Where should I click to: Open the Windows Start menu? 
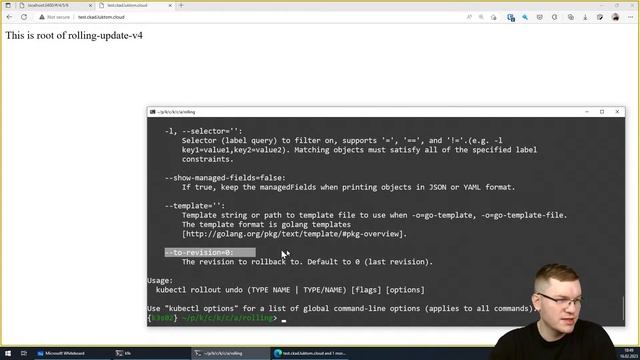pos(8,353)
